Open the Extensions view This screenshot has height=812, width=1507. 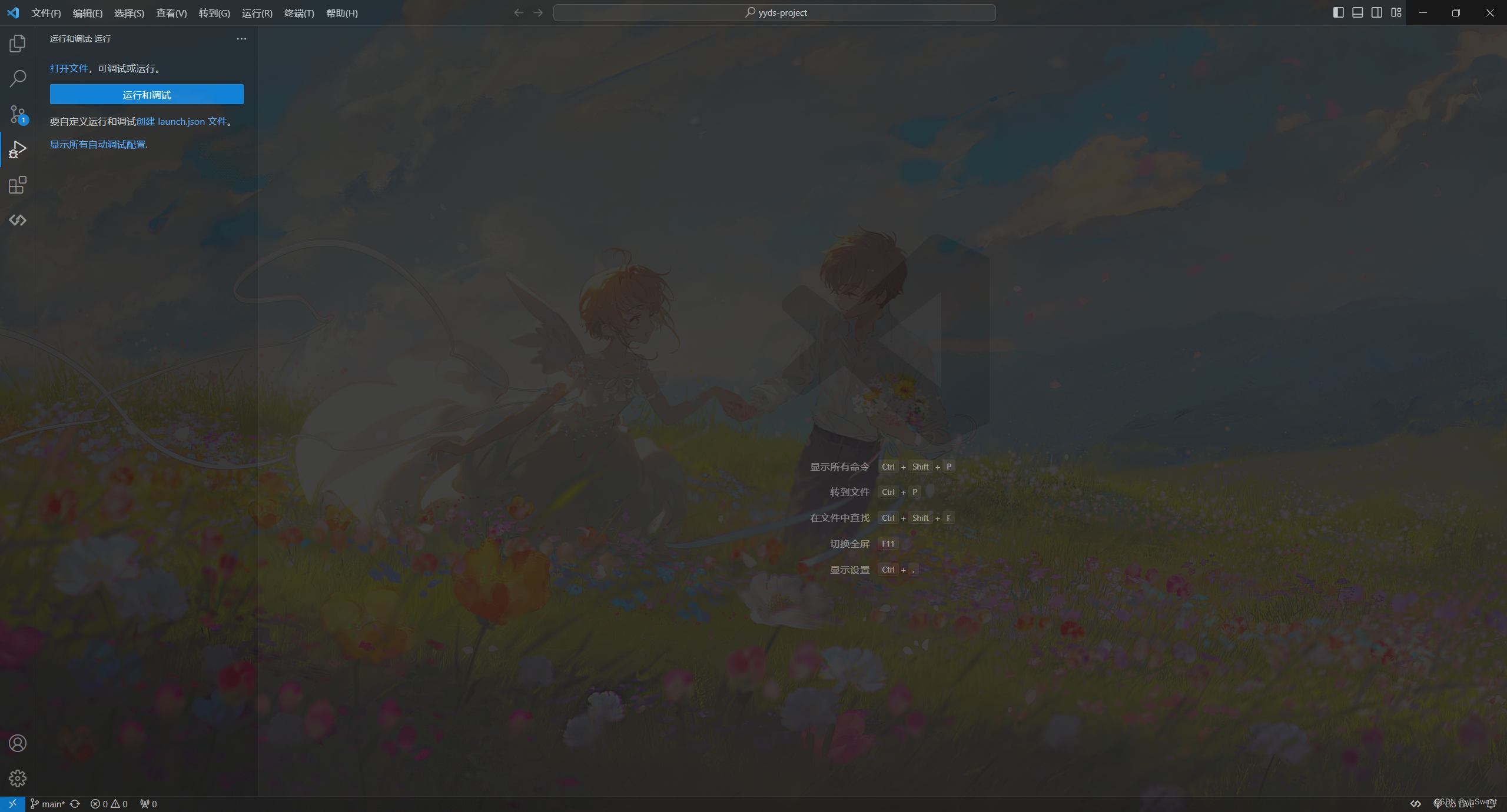(x=18, y=185)
